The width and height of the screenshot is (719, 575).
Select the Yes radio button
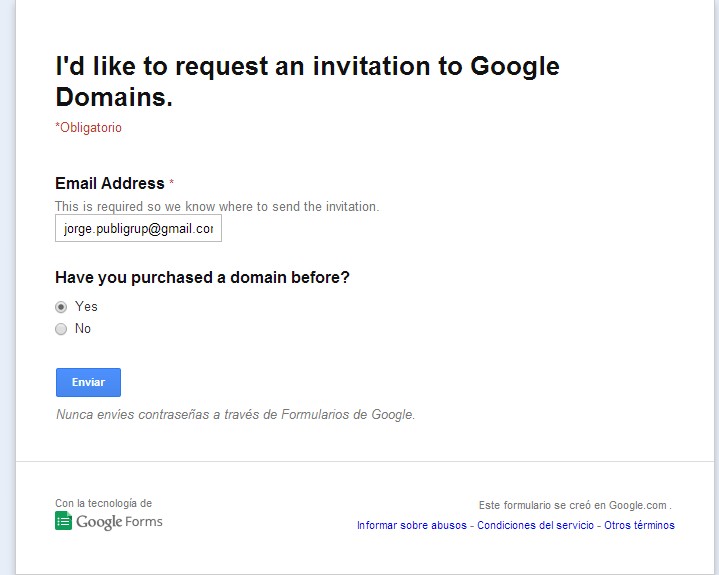(x=61, y=307)
